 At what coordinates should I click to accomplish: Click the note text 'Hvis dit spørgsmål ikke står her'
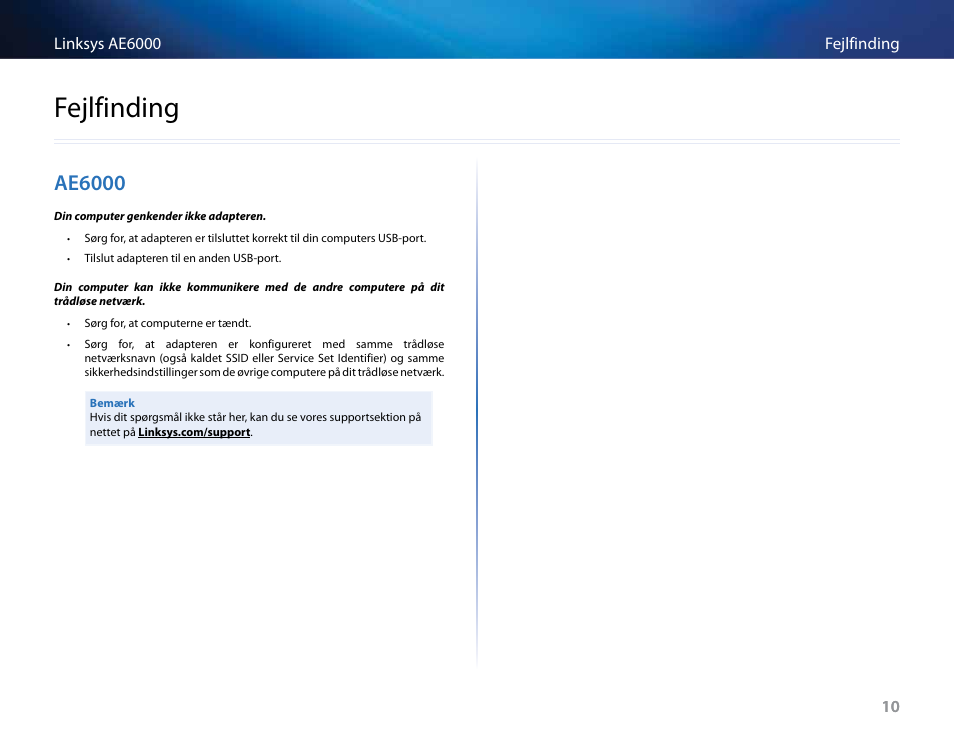tap(255, 425)
